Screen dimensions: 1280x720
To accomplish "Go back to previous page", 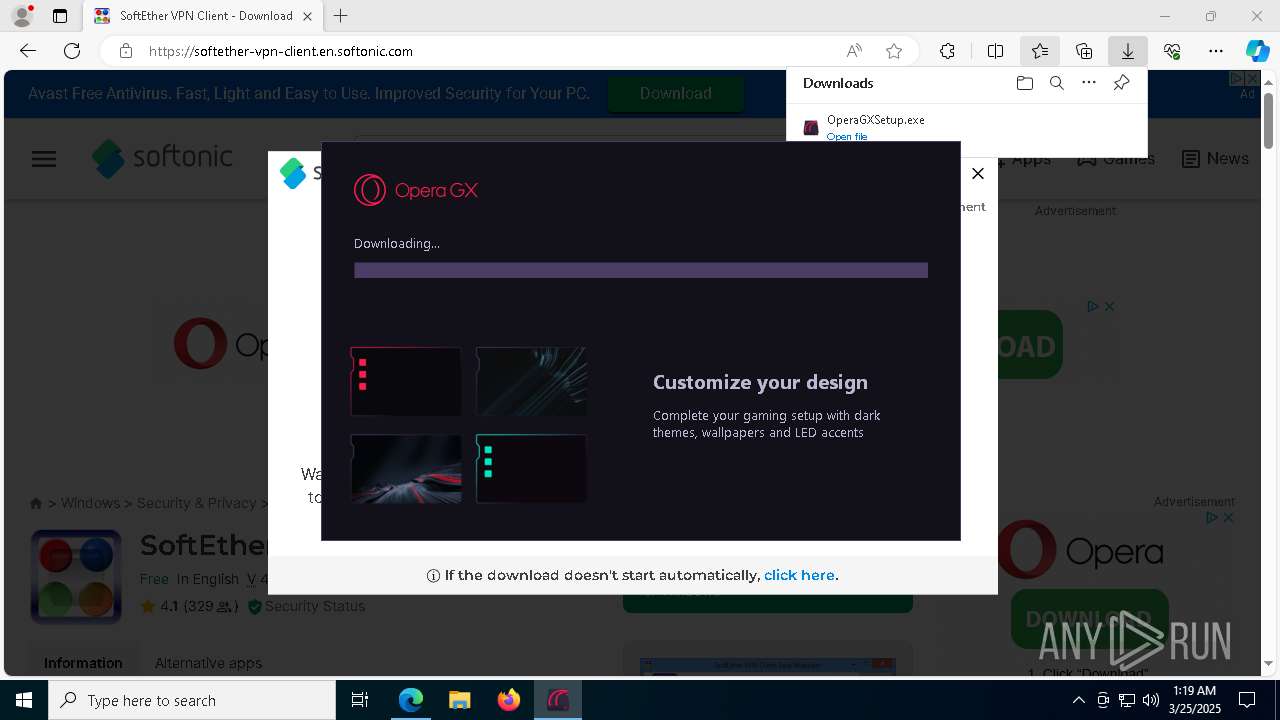I will (28, 51).
